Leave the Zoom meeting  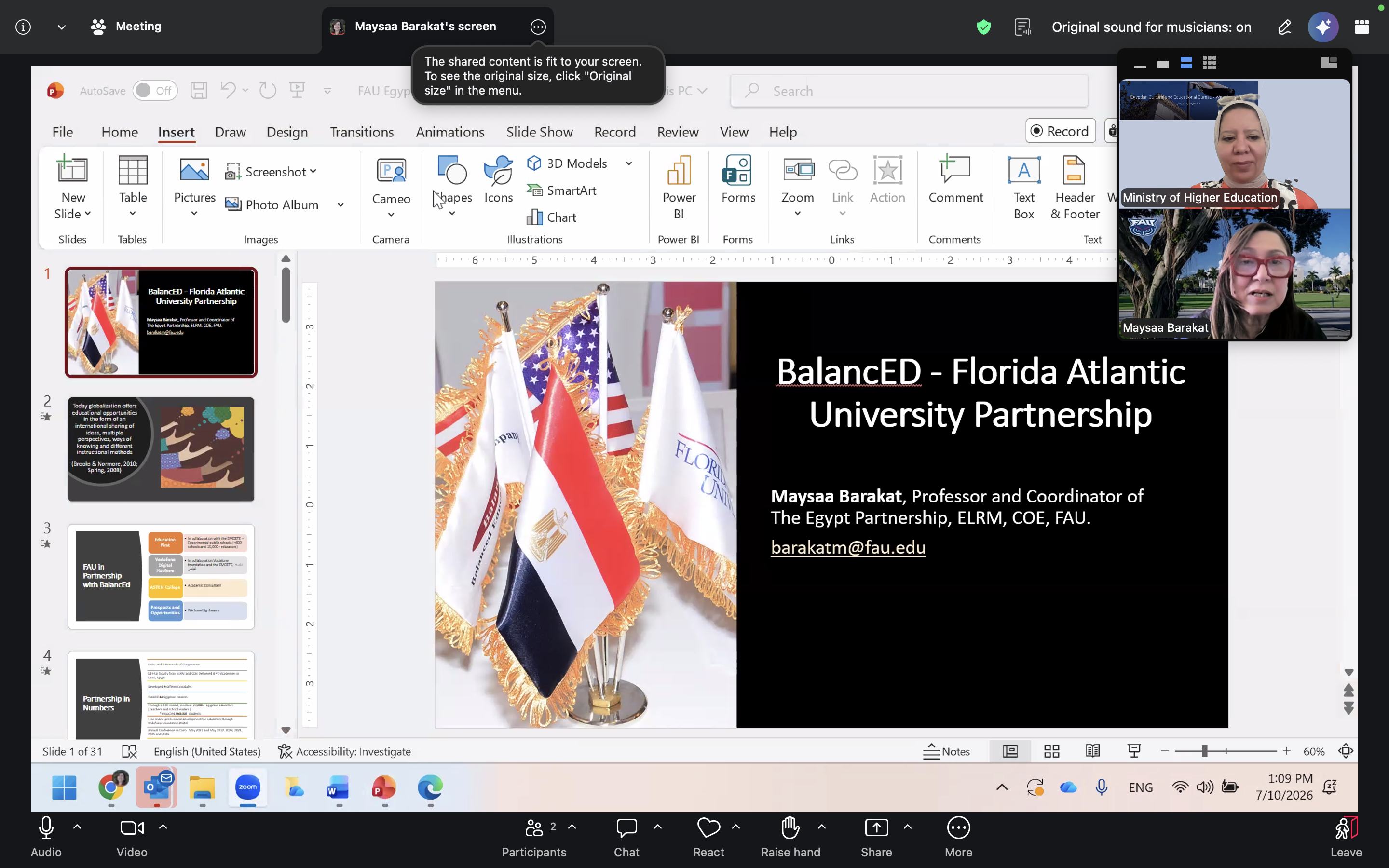click(1346, 837)
